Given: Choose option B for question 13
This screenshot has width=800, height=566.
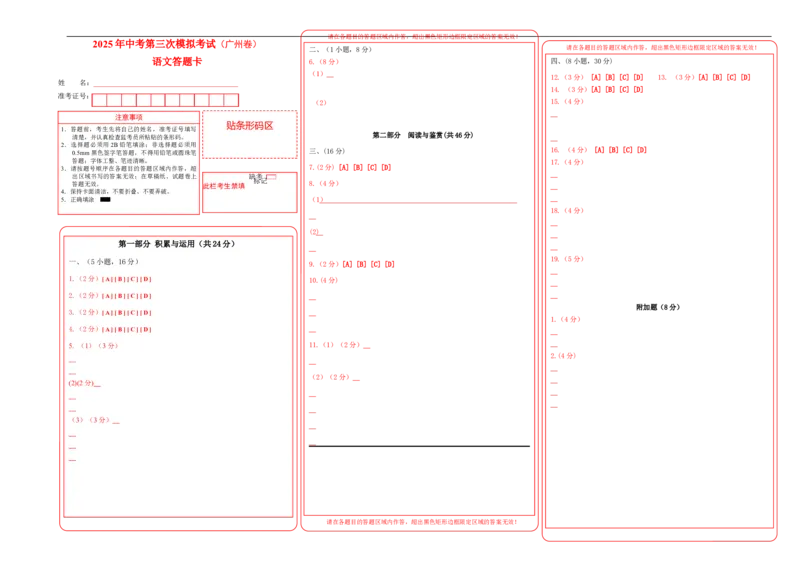Looking at the screenshot, I should click(717, 78).
